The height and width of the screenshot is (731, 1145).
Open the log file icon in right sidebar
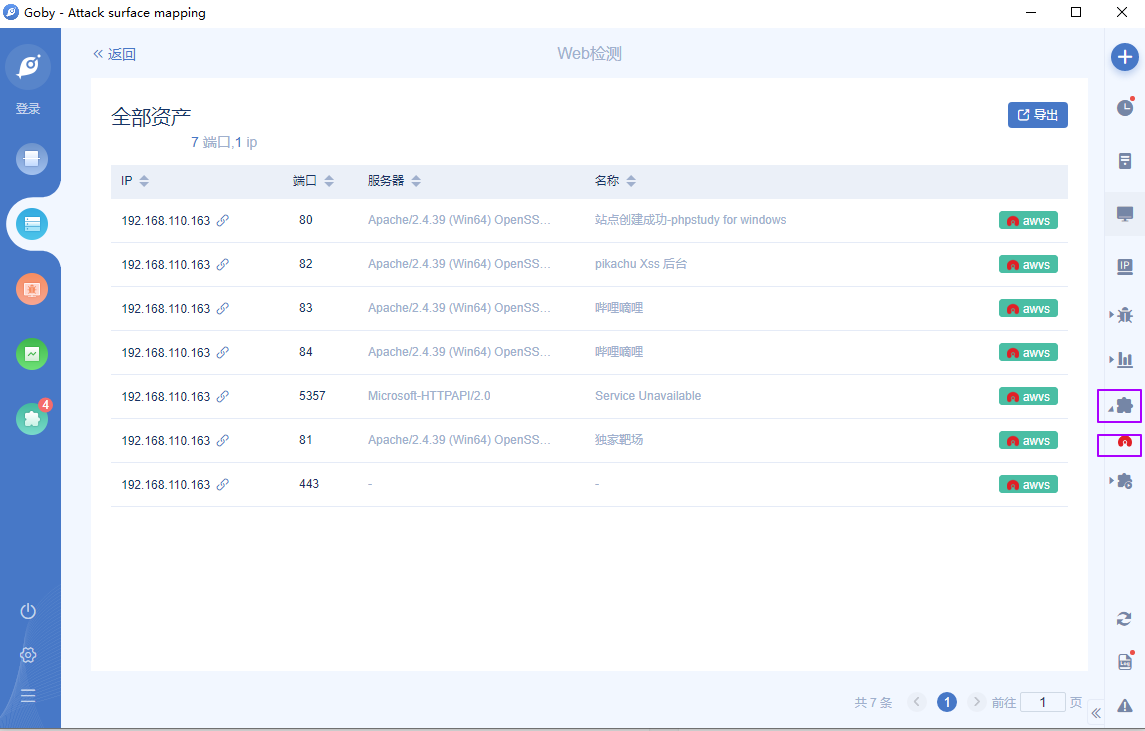[x=1125, y=662]
